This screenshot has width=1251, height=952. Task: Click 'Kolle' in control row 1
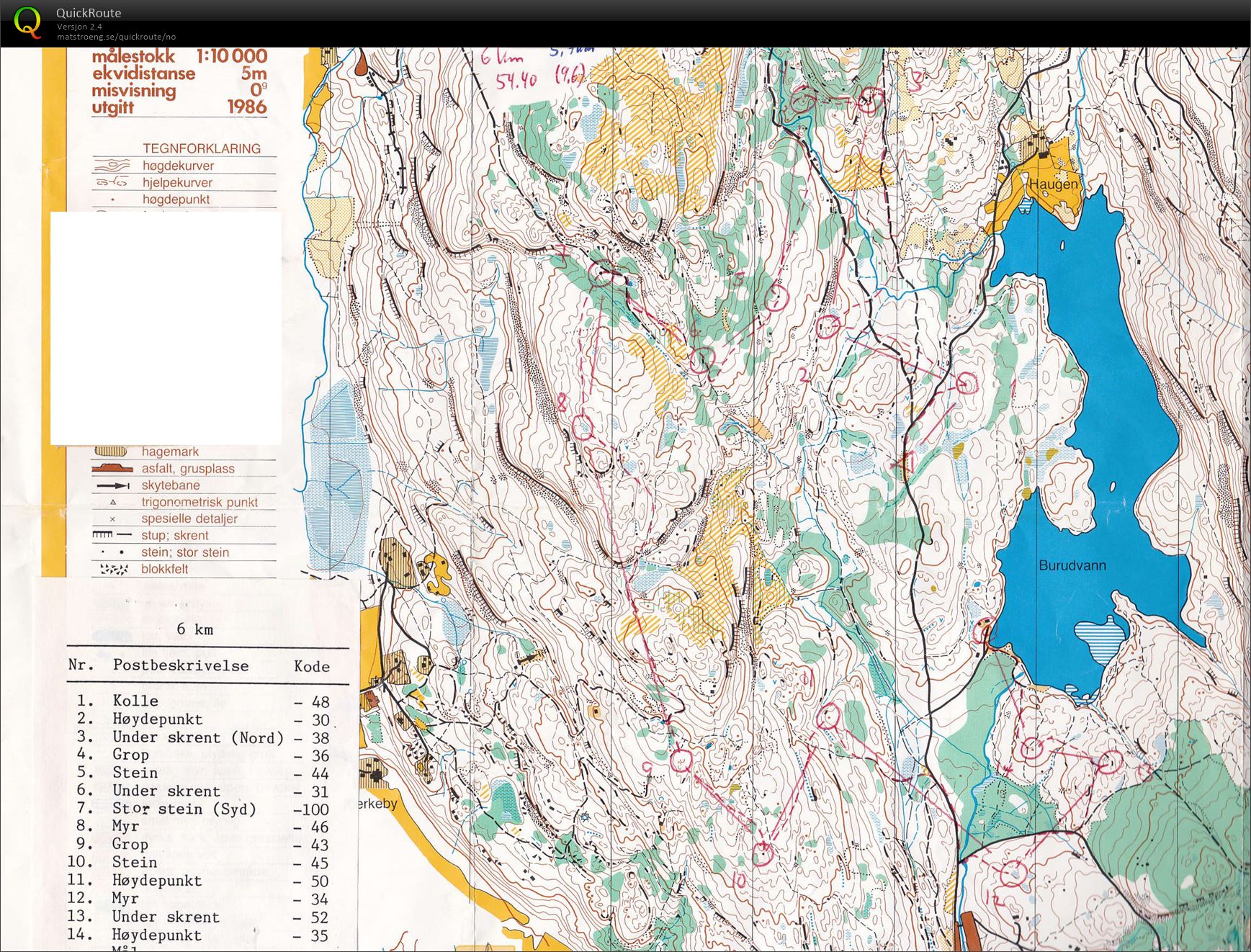point(135,701)
